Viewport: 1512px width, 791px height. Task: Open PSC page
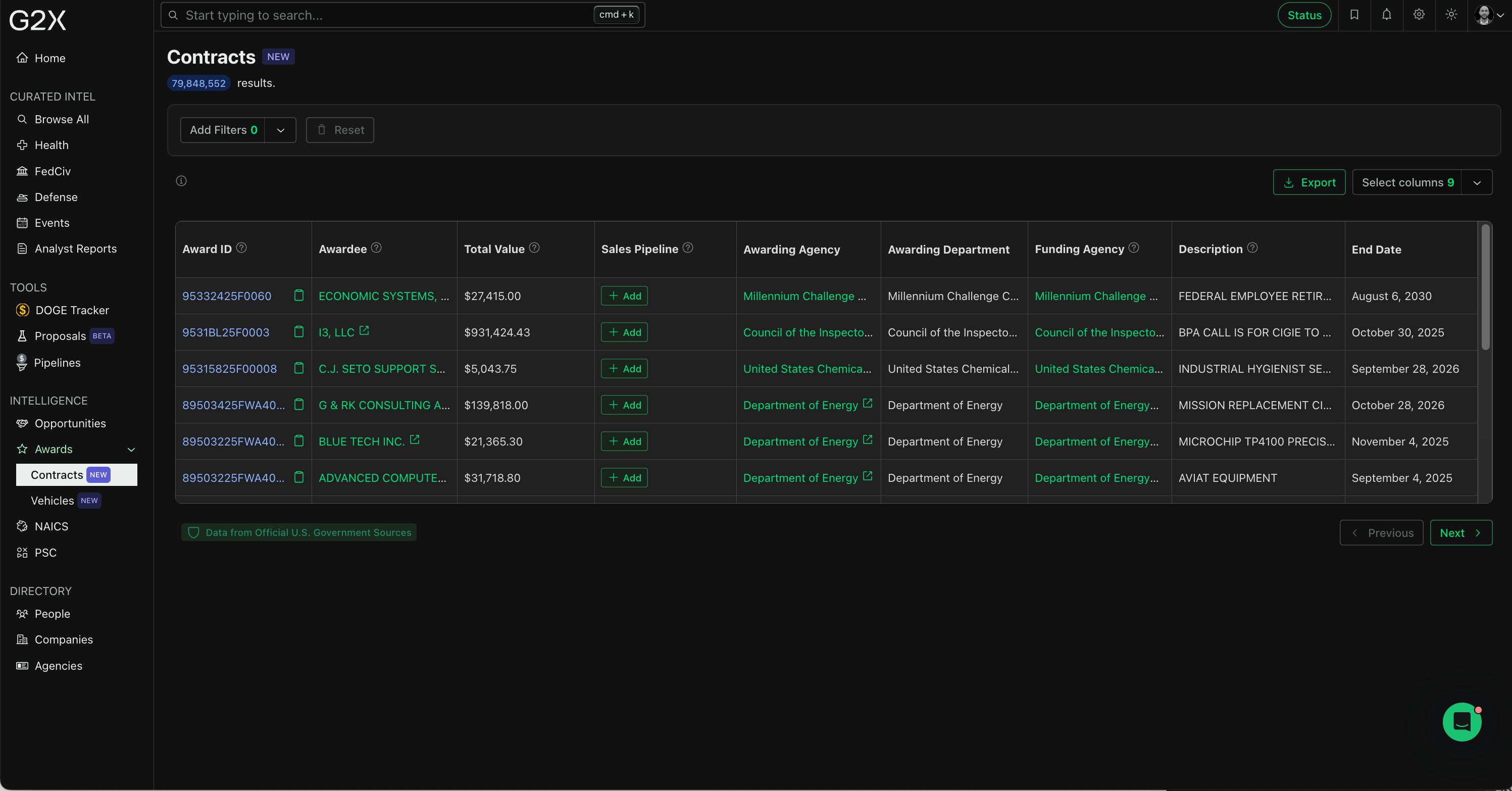pyautogui.click(x=36, y=553)
